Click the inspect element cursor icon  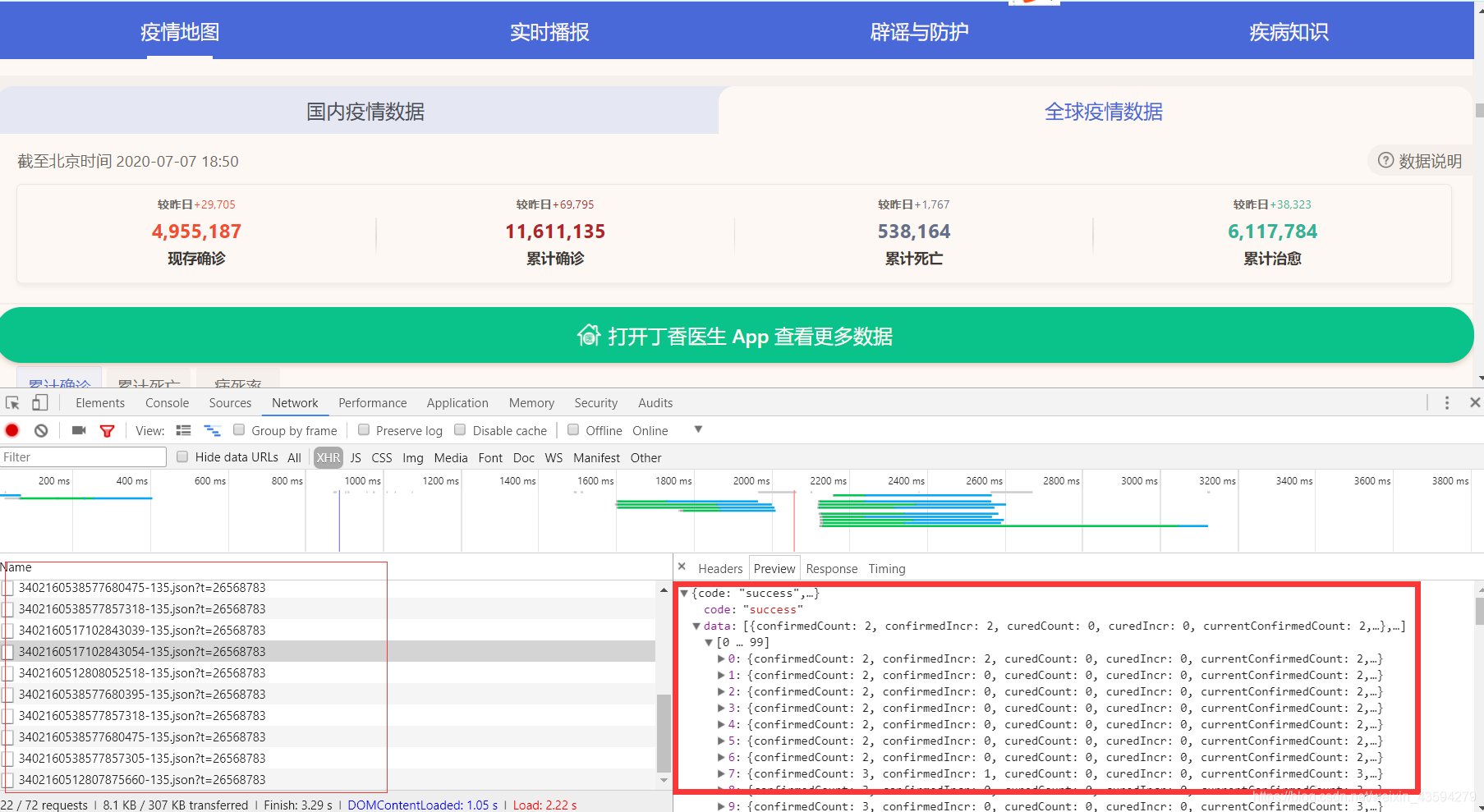coord(12,403)
